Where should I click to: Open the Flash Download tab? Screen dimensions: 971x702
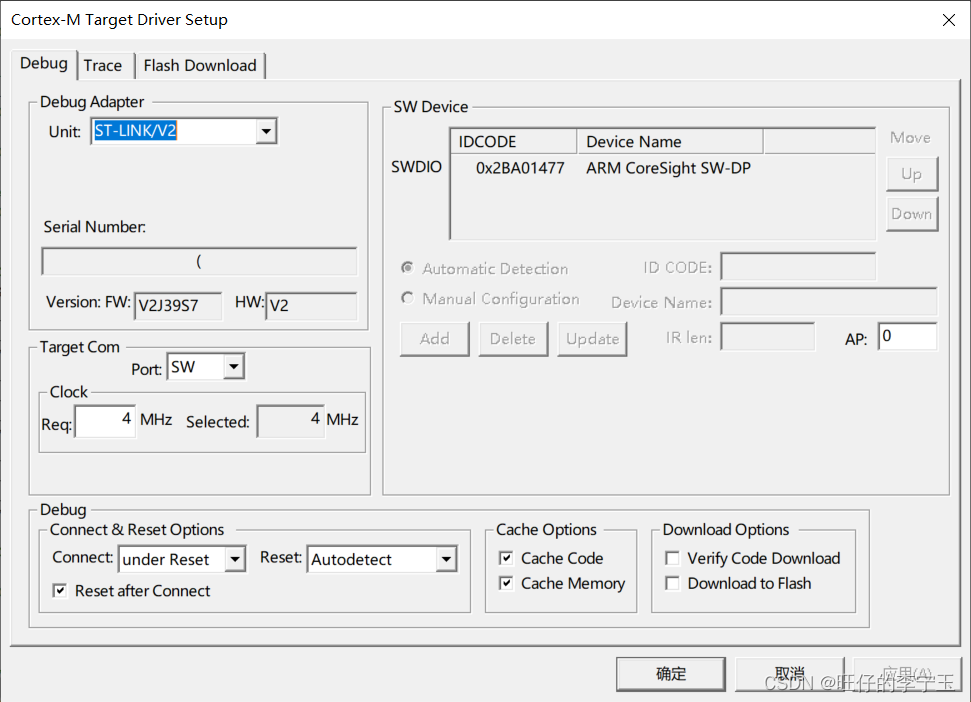(200, 66)
